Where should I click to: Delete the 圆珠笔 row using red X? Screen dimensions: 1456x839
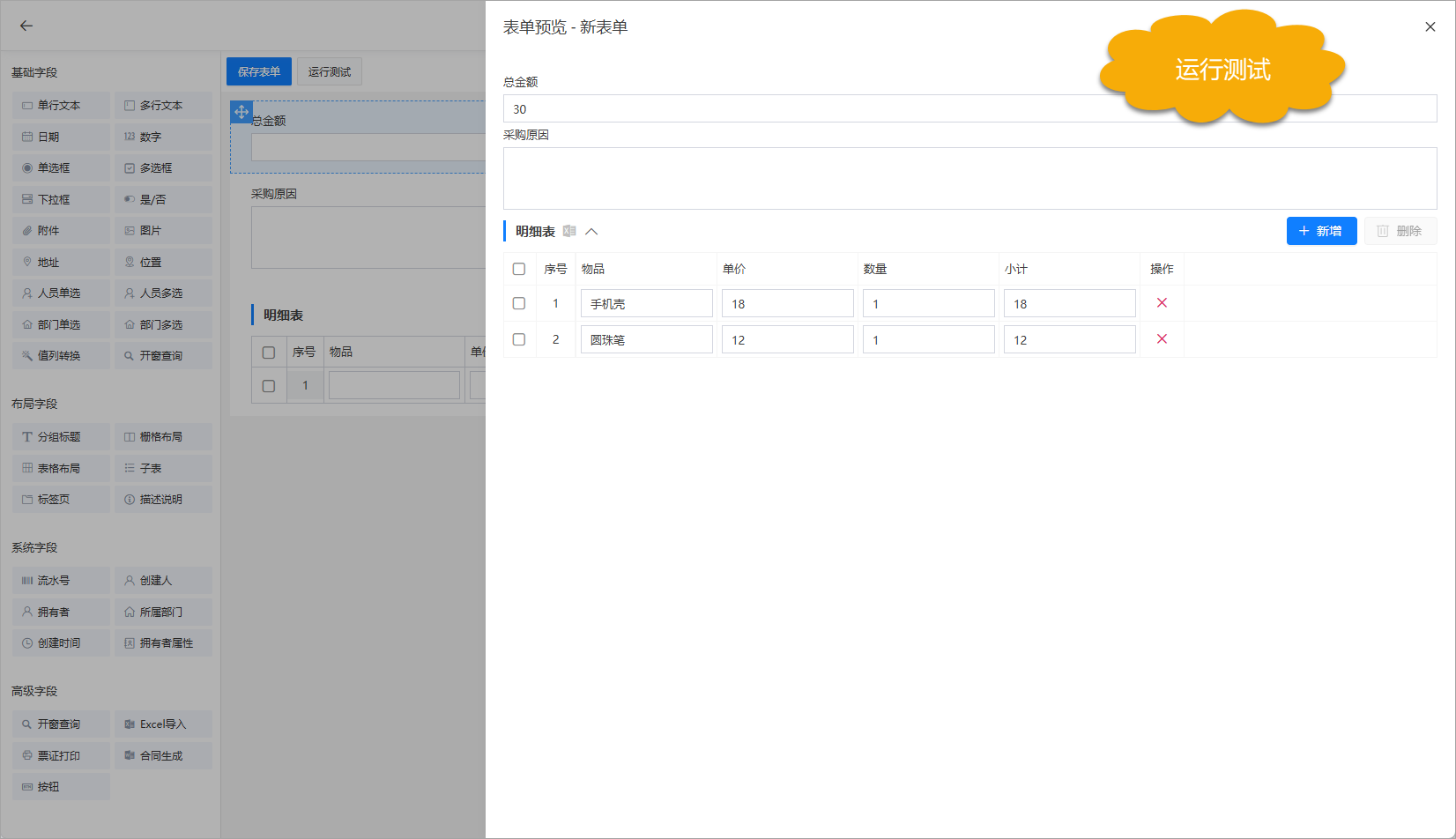click(x=1162, y=339)
